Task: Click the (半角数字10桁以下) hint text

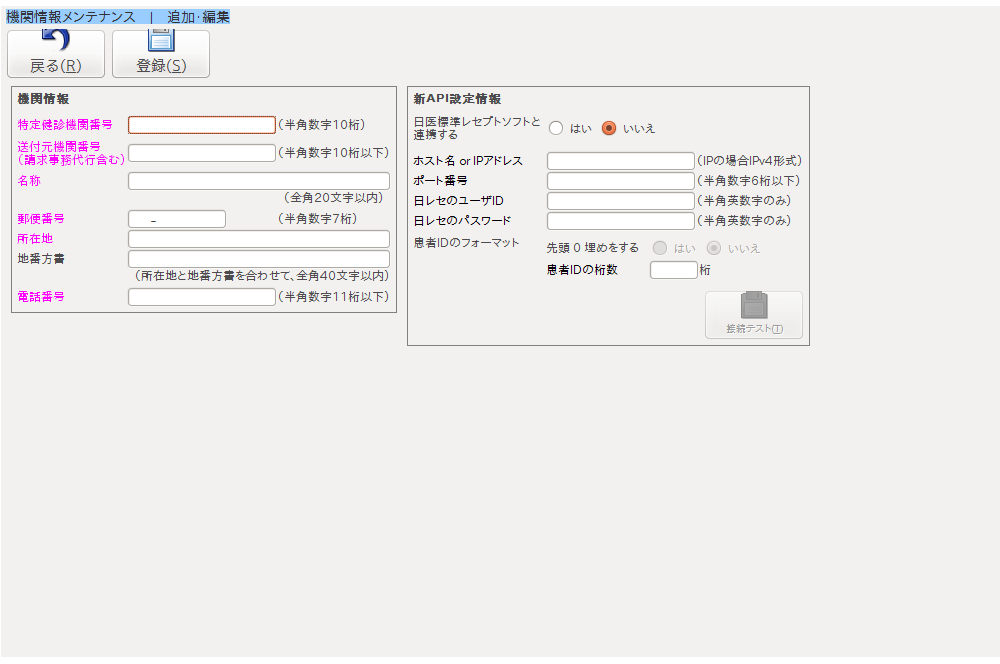Action: [334, 153]
